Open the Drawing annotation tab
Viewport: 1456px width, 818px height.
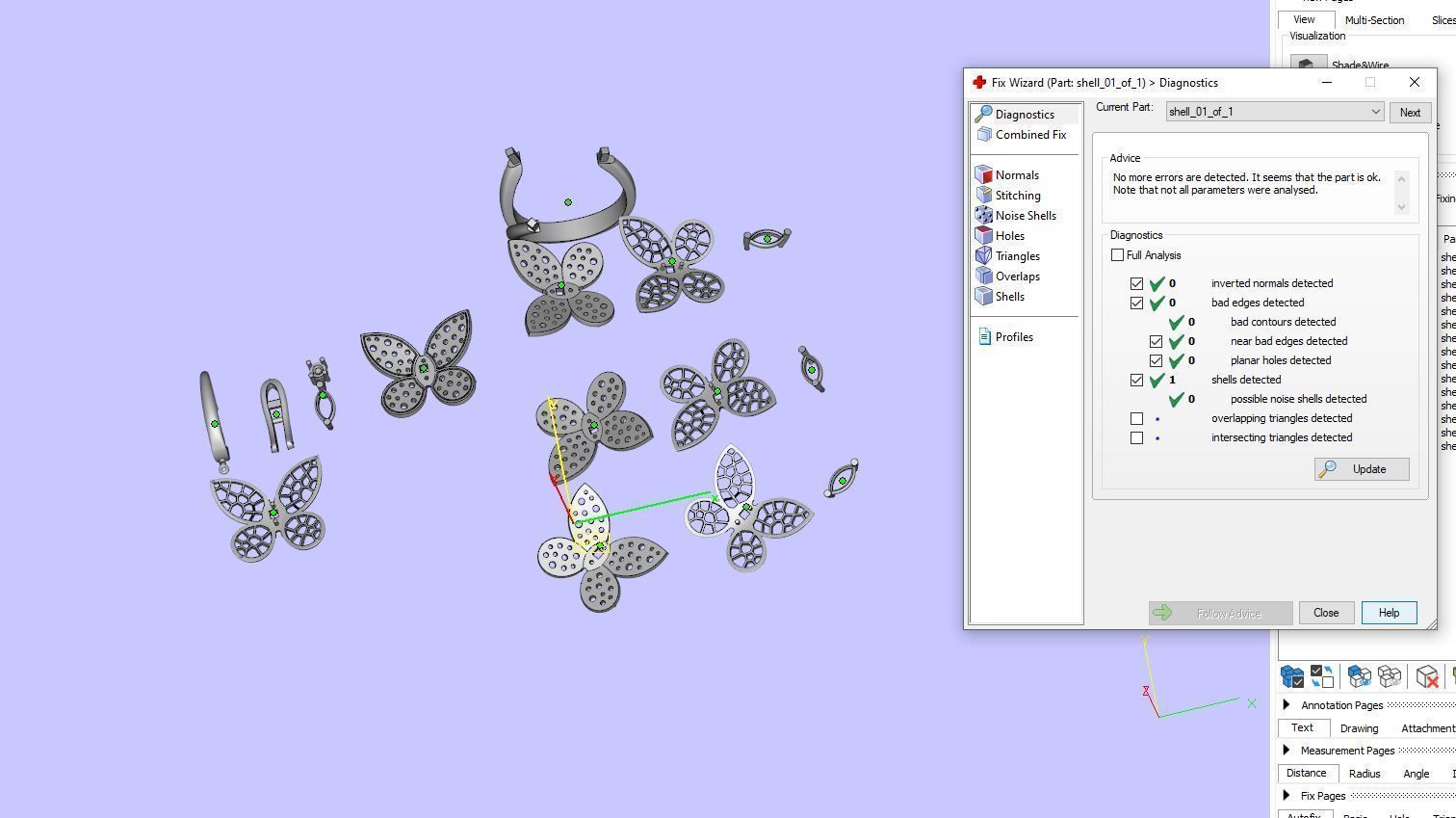tap(1359, 728)
